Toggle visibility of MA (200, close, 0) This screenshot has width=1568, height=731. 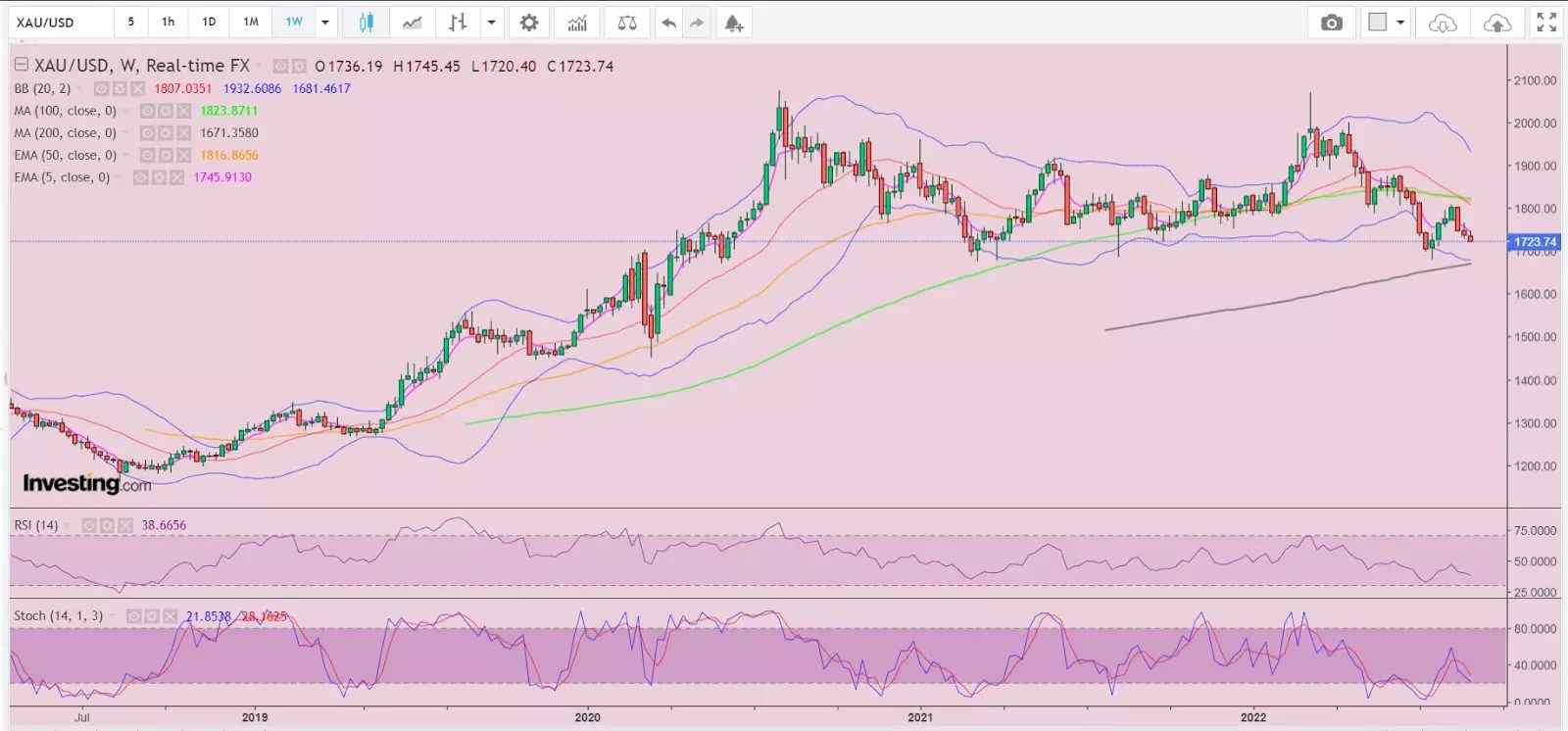147,133
